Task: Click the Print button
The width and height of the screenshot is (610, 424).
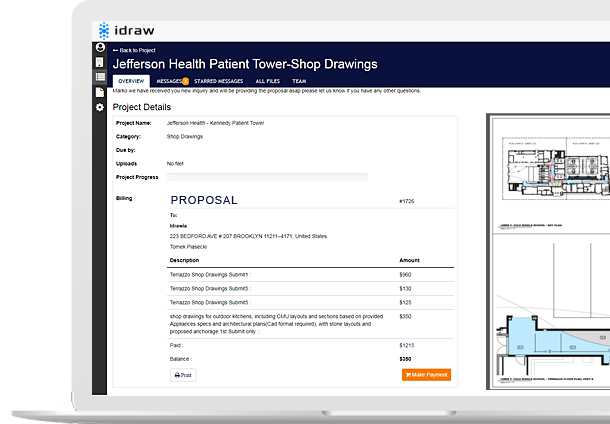Action: (183, 375)
